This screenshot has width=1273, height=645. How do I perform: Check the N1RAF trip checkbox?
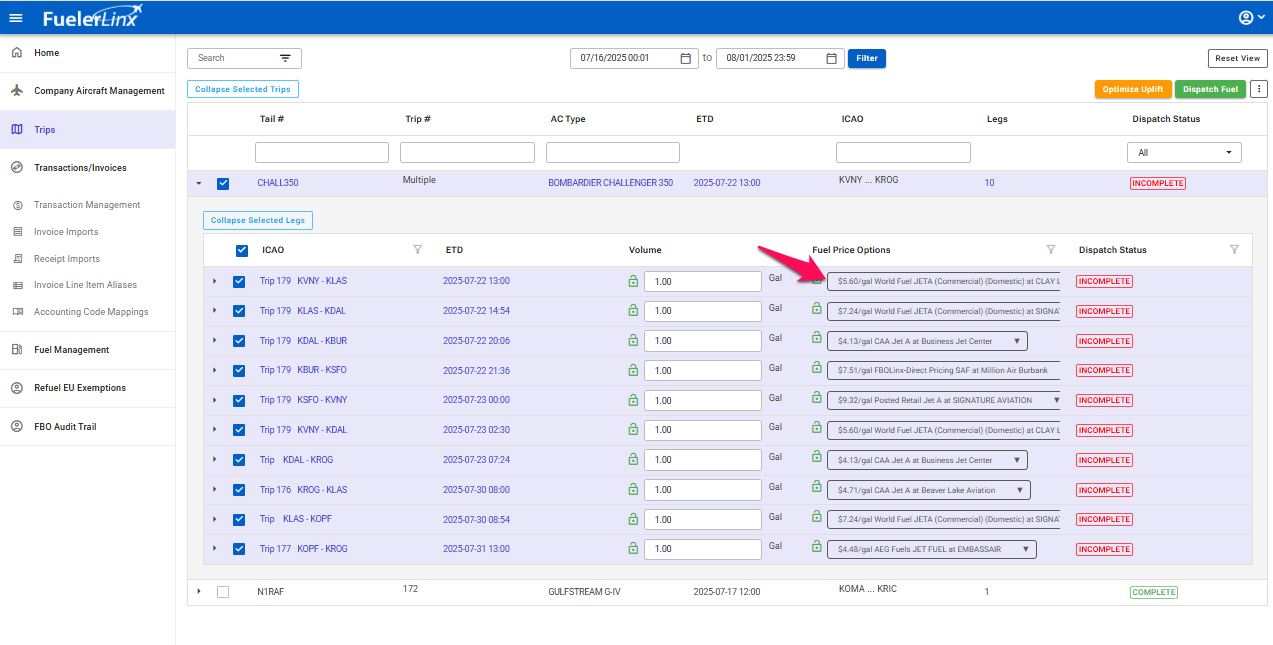click(223, 592)
